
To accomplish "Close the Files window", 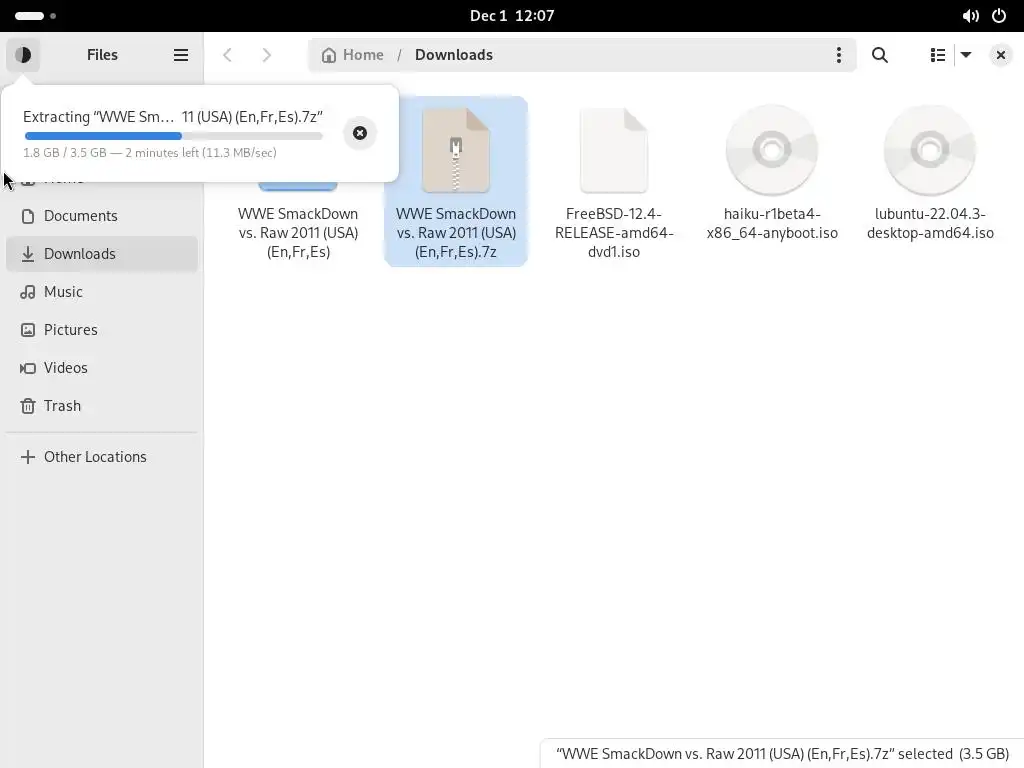I will tap(1000, 55).
